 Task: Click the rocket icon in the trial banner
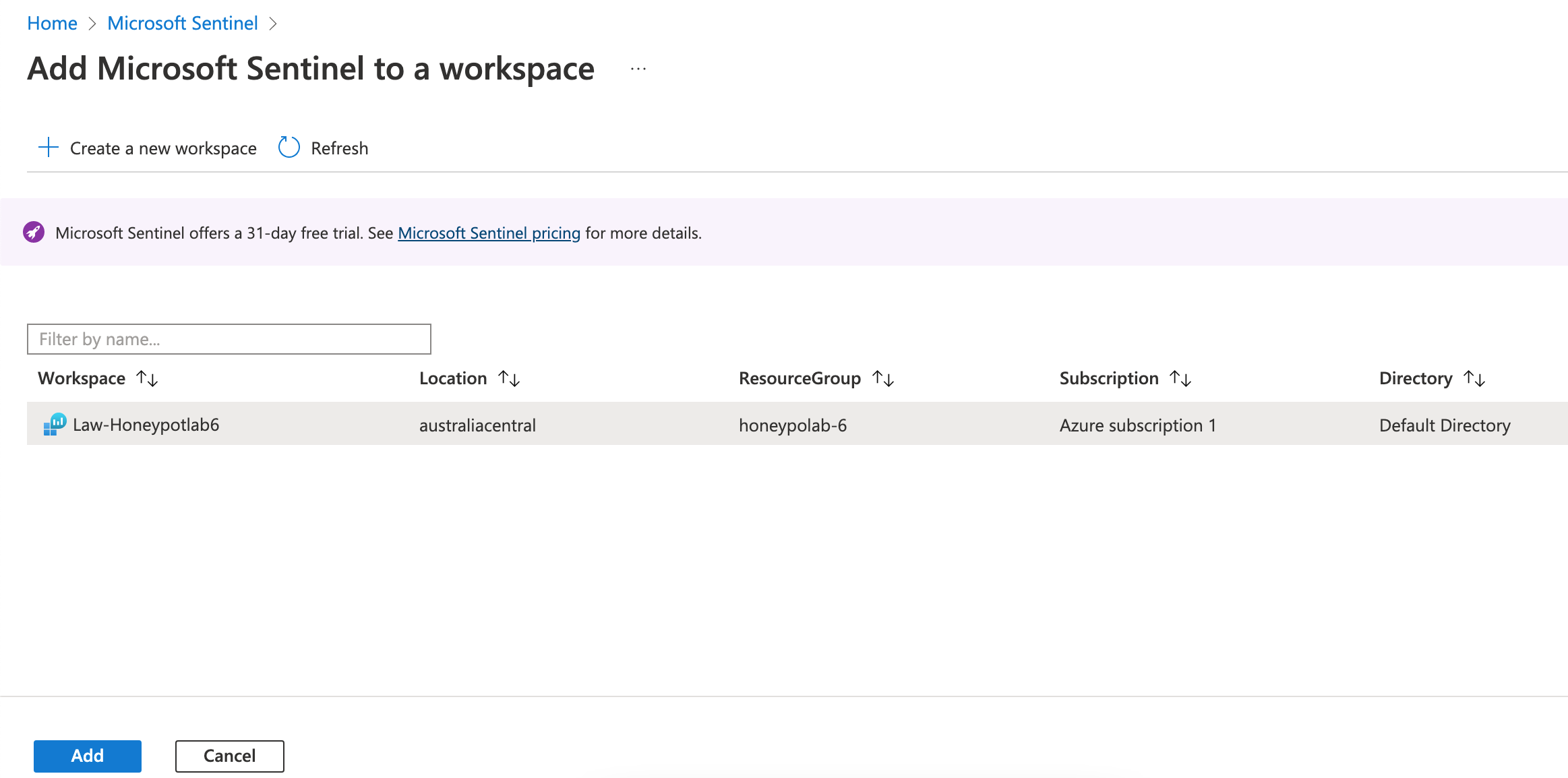[34, 232]
